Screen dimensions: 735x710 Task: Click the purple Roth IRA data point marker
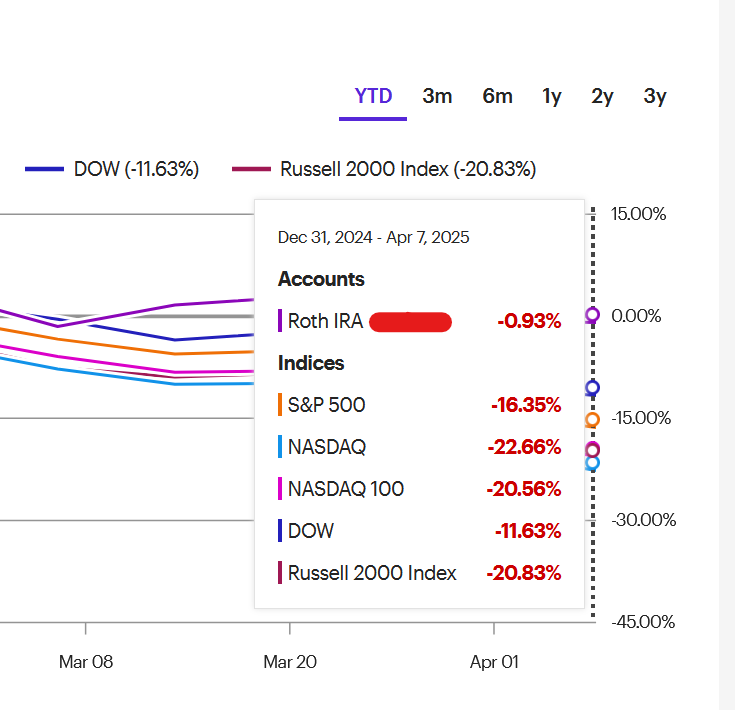(x=592, y=314)
